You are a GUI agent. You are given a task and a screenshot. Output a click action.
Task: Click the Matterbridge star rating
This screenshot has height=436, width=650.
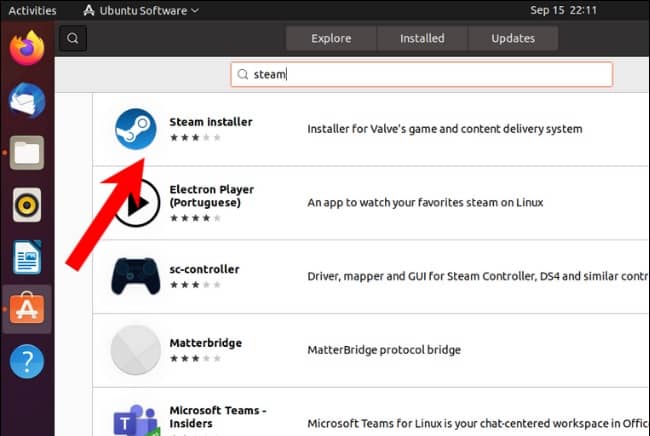click(195, 358)
